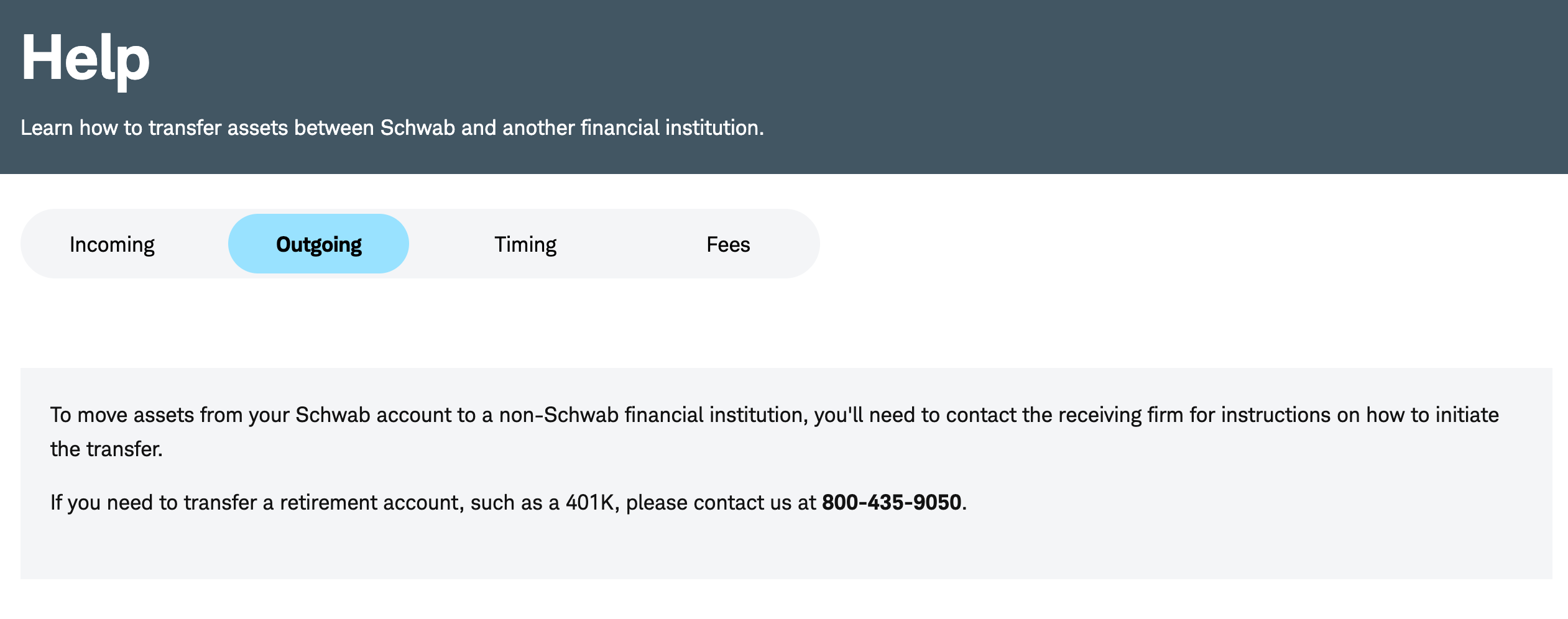The width and height of the screenshot is (1568, 619).
Task: Switch to the Incoming tab
Action: 112,244
